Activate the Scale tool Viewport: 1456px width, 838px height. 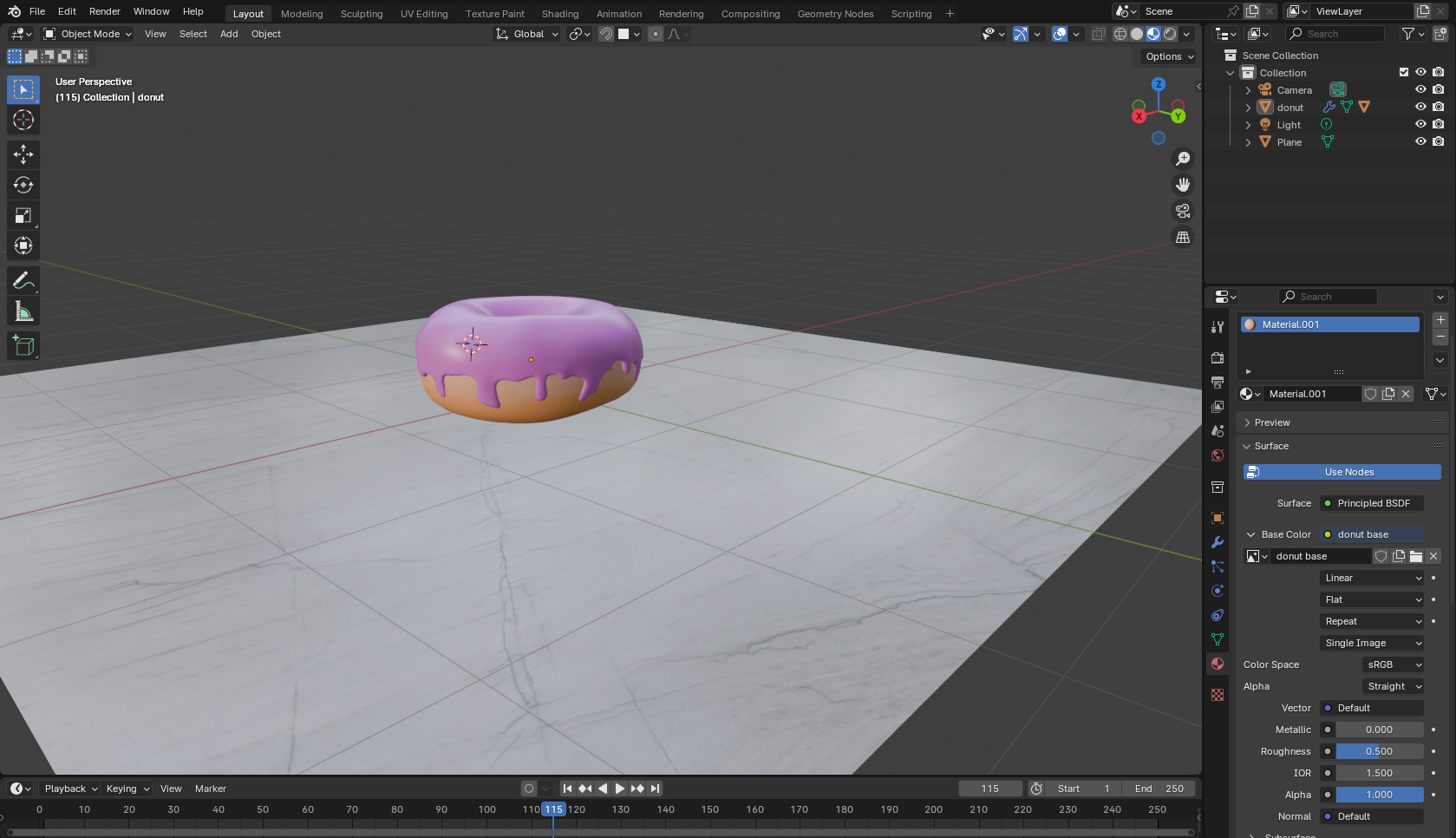tap(23, 215)
